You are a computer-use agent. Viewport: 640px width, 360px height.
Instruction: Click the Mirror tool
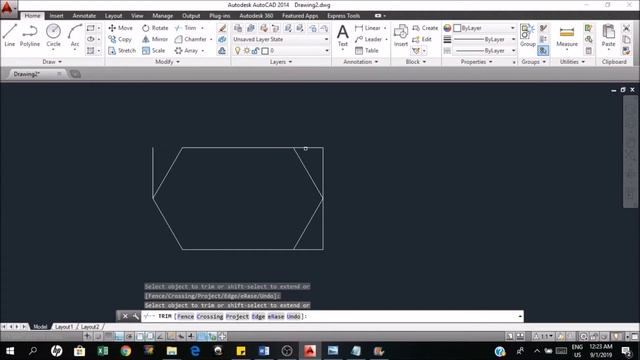pos(155,39)
